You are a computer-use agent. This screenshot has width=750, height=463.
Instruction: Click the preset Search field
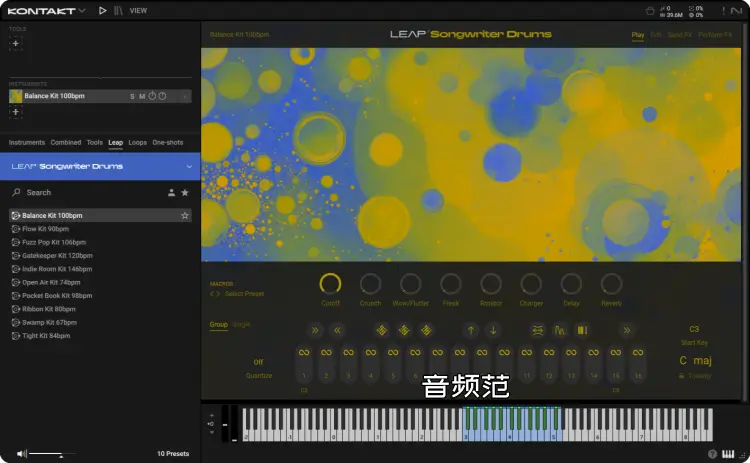pyautogui.click(x=80, y=192)
